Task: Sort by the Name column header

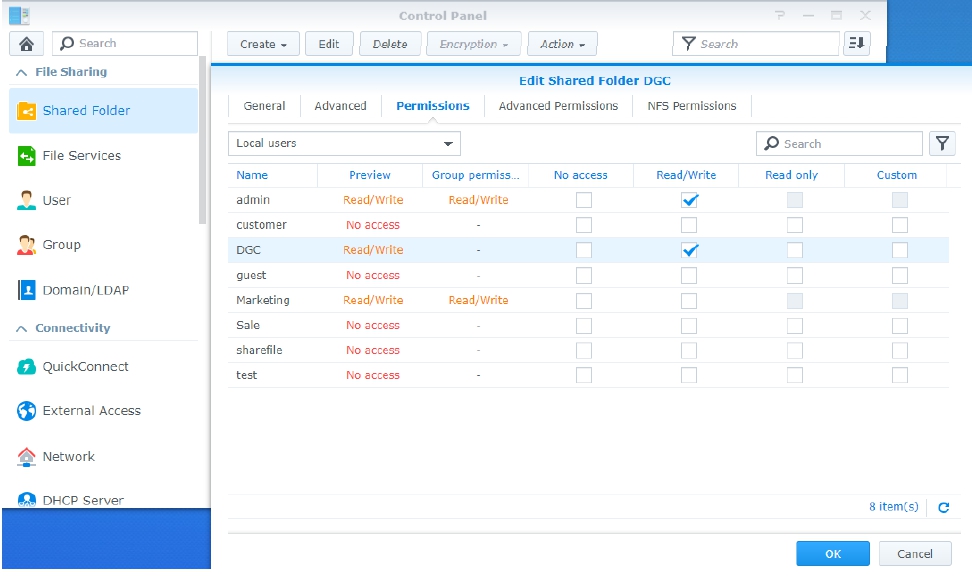Action: [273, 175]
